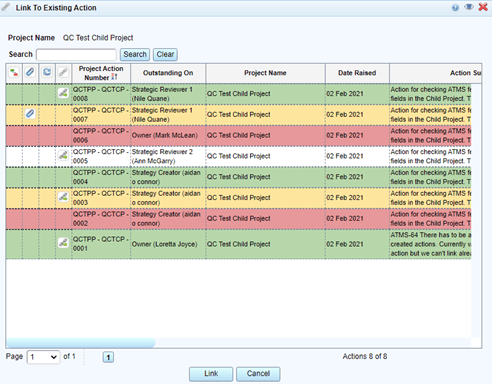Click linked-action icon in row 0001

click(x=63, y=243)
